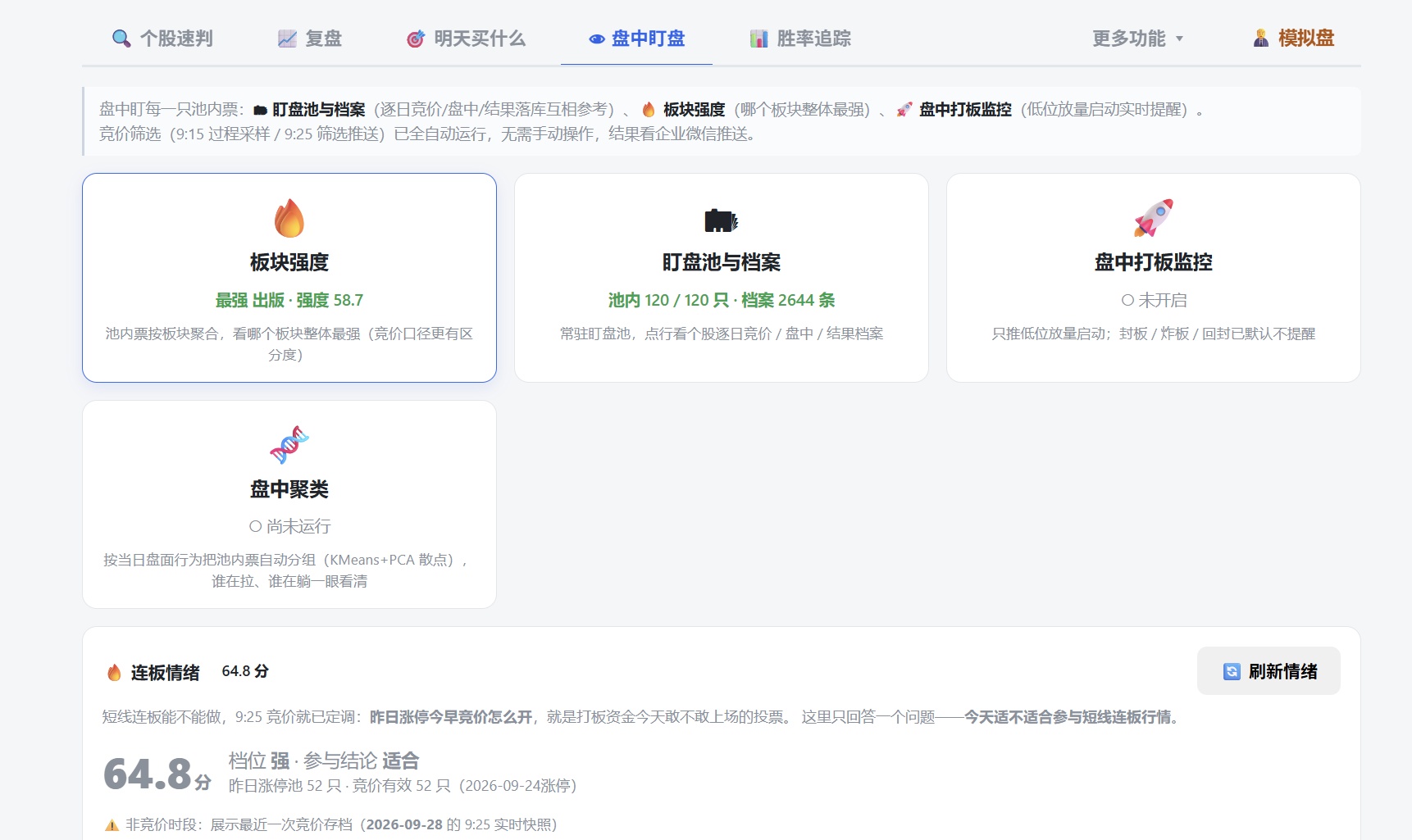Image resolution: width=1412 pixels, height=840 pixels.
Task: Click the banner line starting 竞价筛选
Action: click(427, 134)
